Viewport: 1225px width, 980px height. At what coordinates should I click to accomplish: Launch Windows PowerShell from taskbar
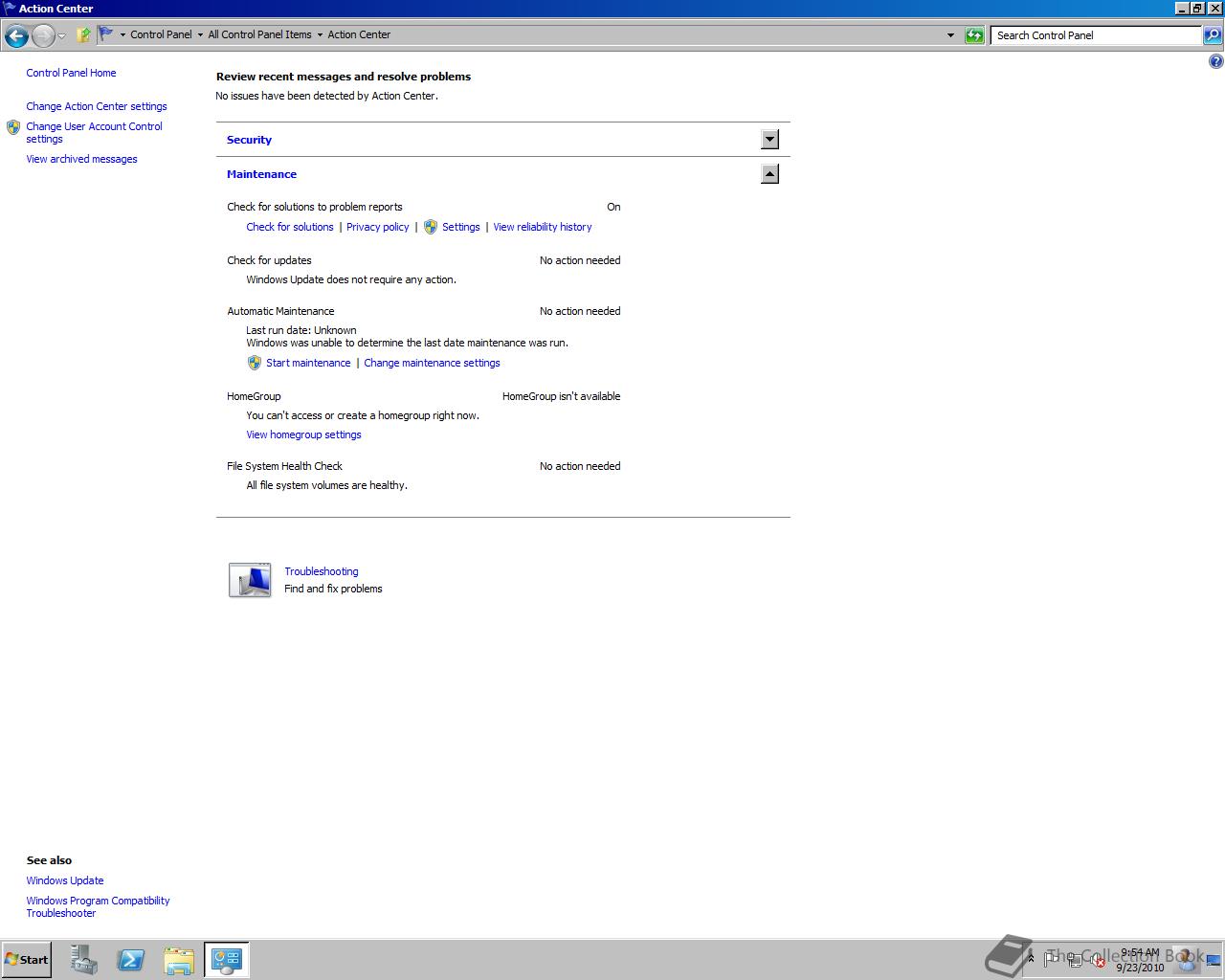(131, 959)
